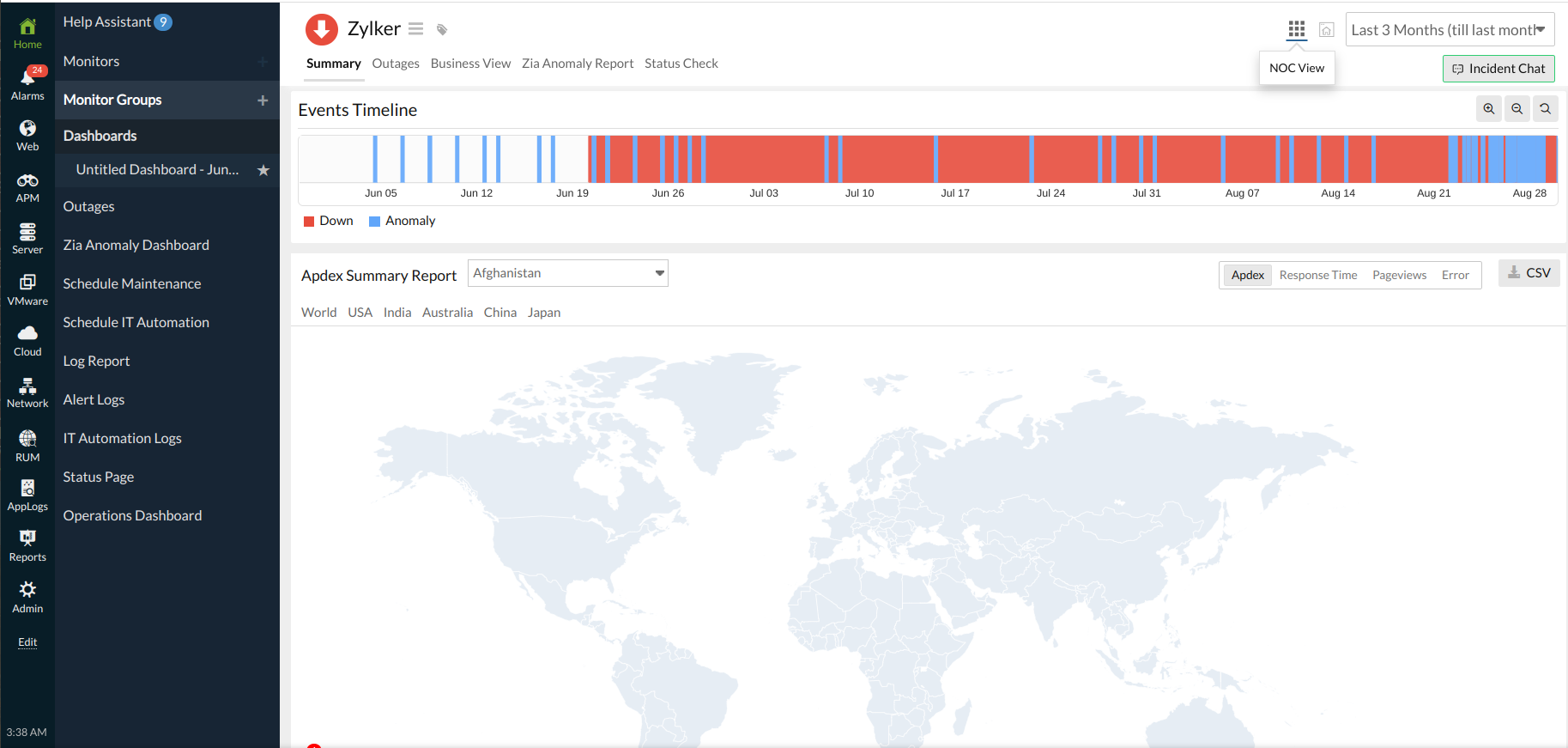
Task: Select the Pageviews metric option
Action: point(1399,276)
